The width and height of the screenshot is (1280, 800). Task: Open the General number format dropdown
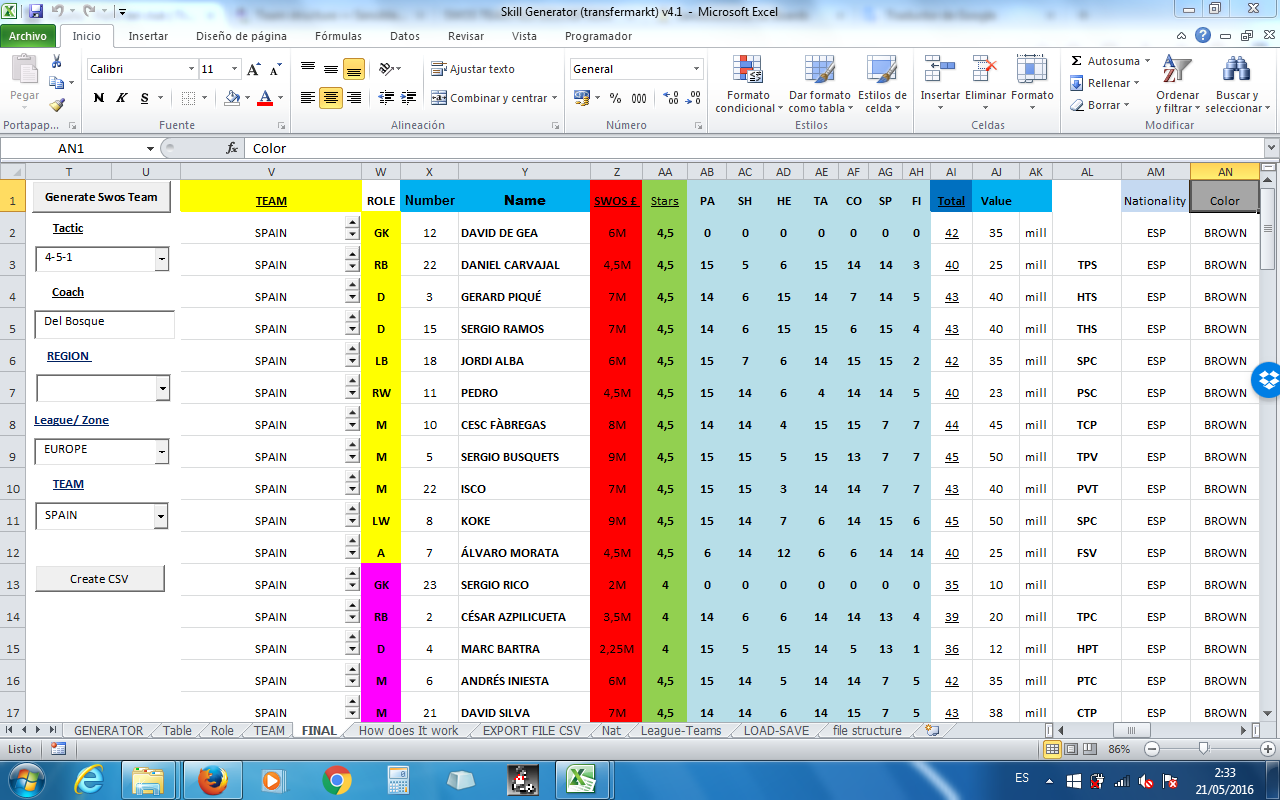click(697, 70)
